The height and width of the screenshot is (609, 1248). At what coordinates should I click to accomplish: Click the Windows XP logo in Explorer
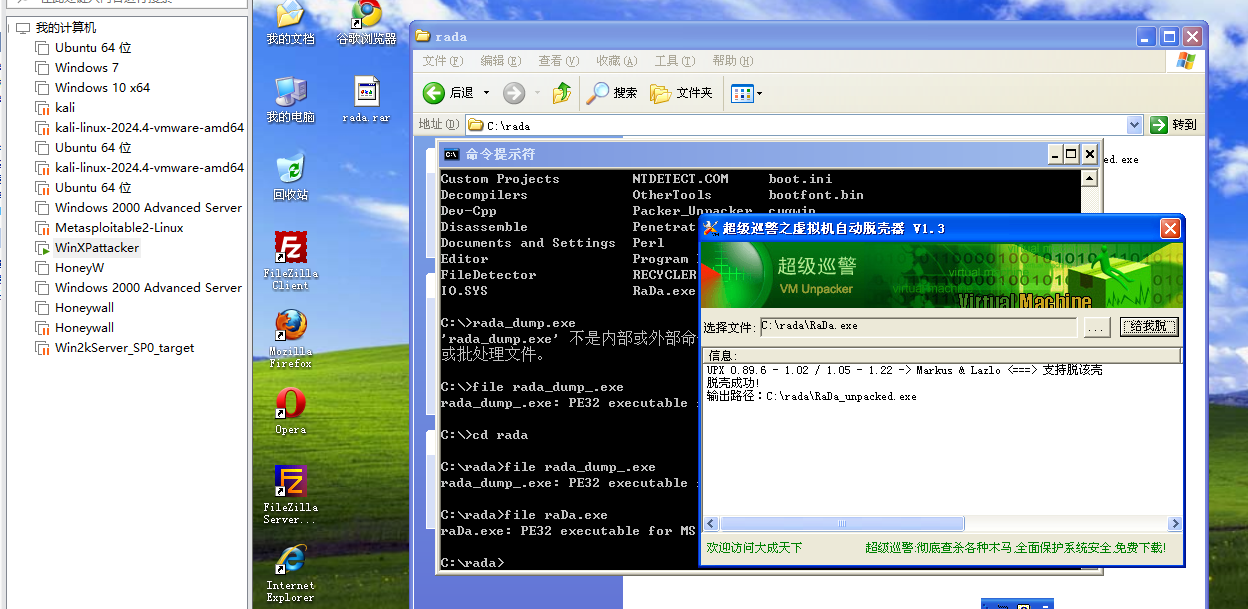pos(1186,61)
